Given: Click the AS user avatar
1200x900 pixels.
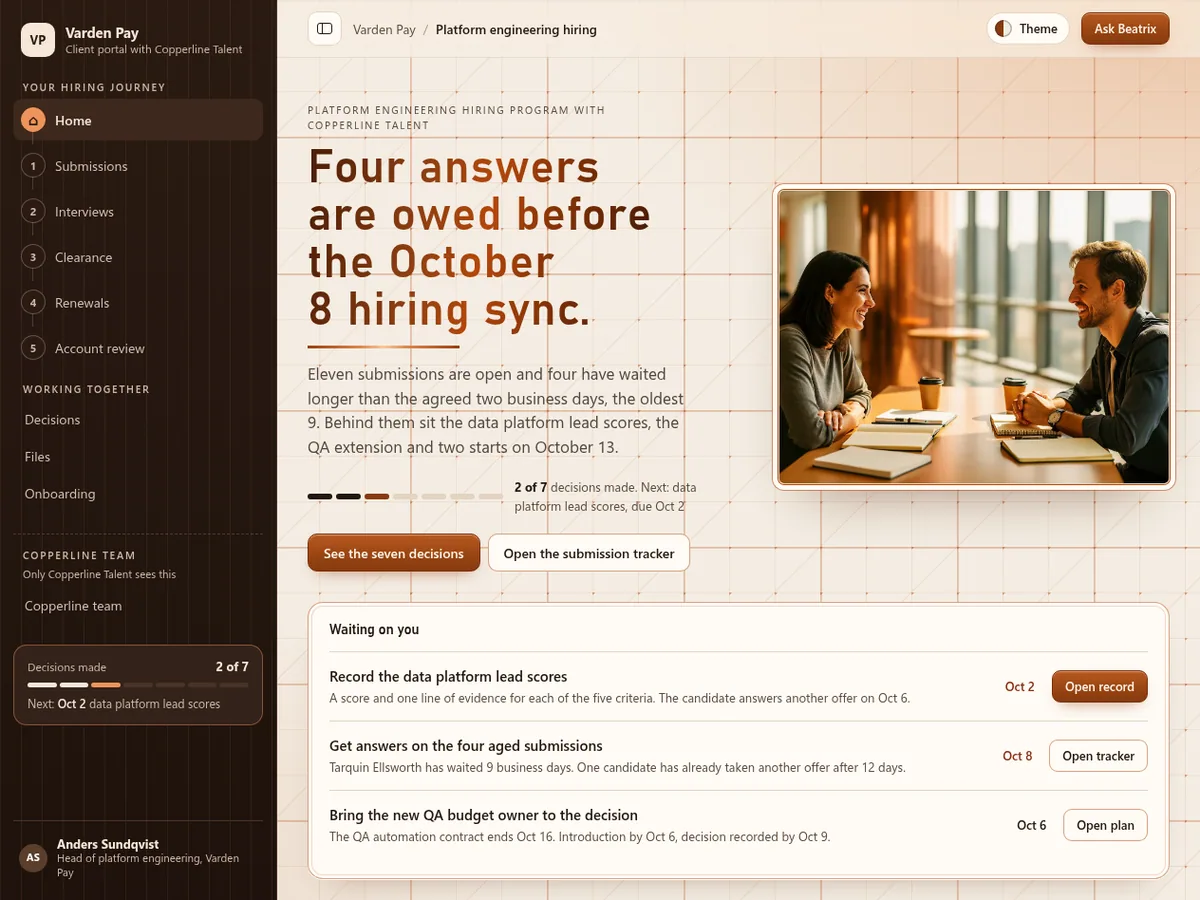Looking at the screenshot, I should [33, 858].
